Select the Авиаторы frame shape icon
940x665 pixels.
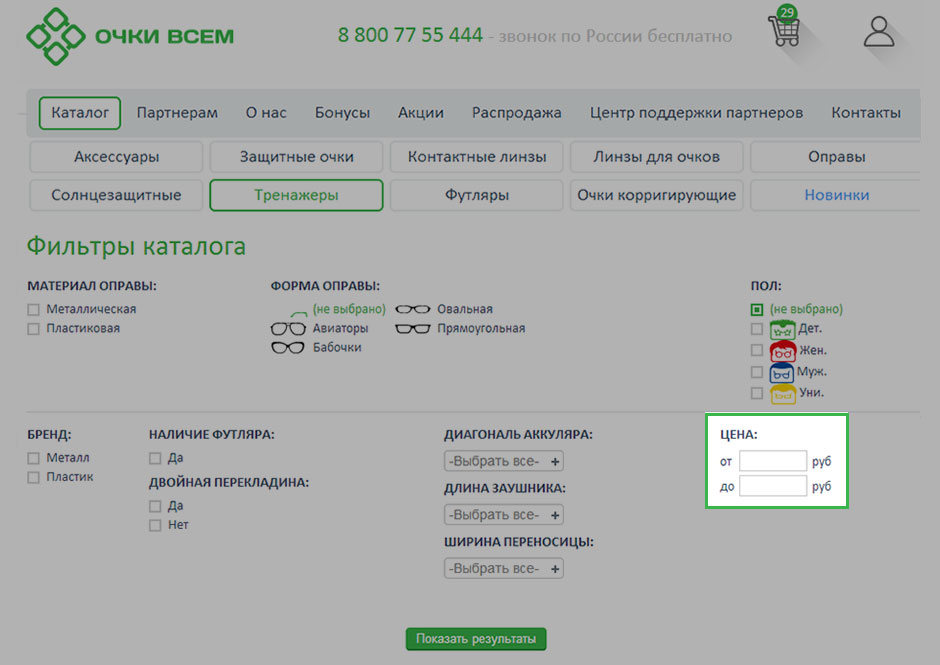tap(288, 328)
